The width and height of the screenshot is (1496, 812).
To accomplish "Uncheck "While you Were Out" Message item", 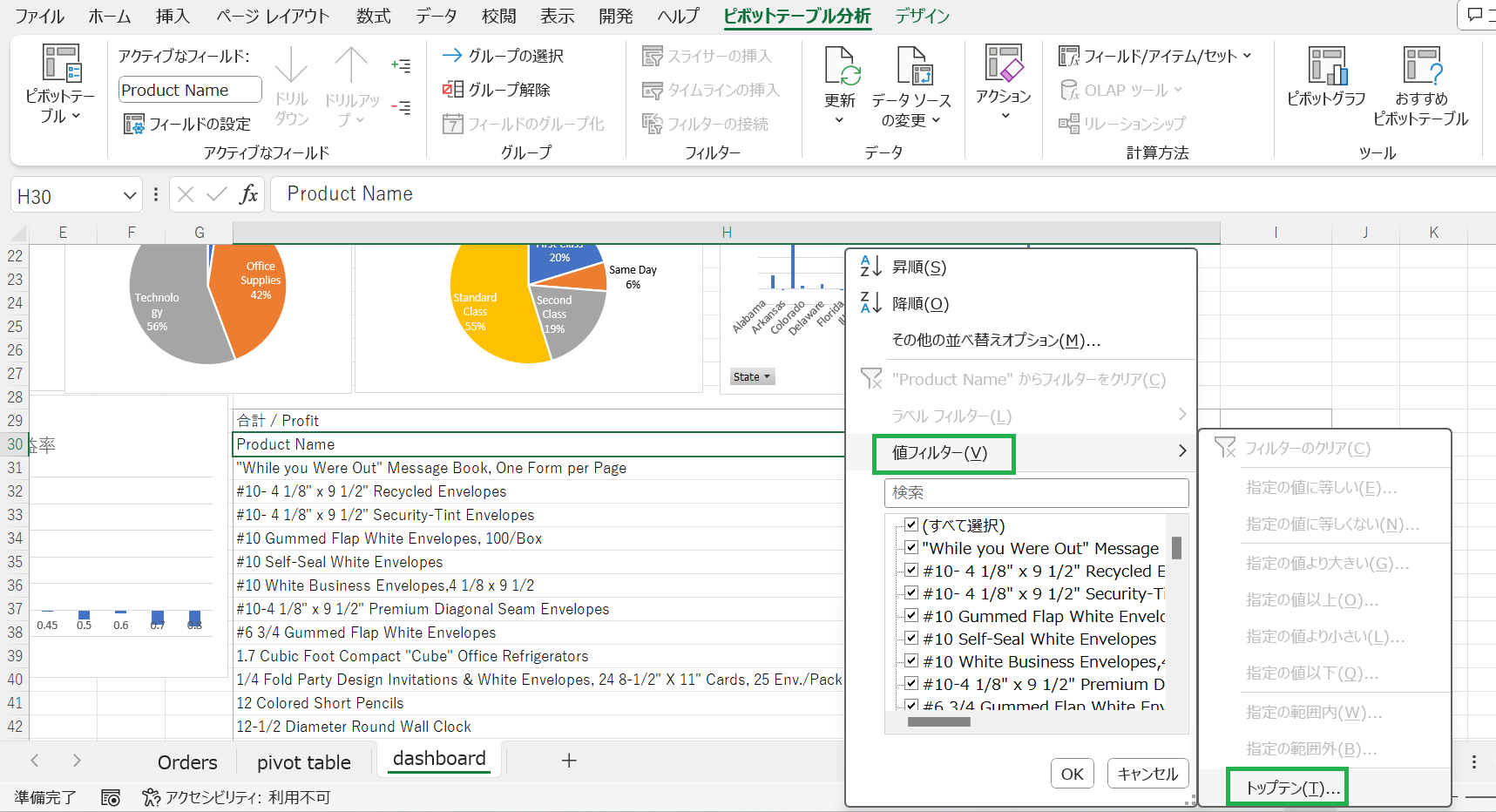I will click(911, 548).
